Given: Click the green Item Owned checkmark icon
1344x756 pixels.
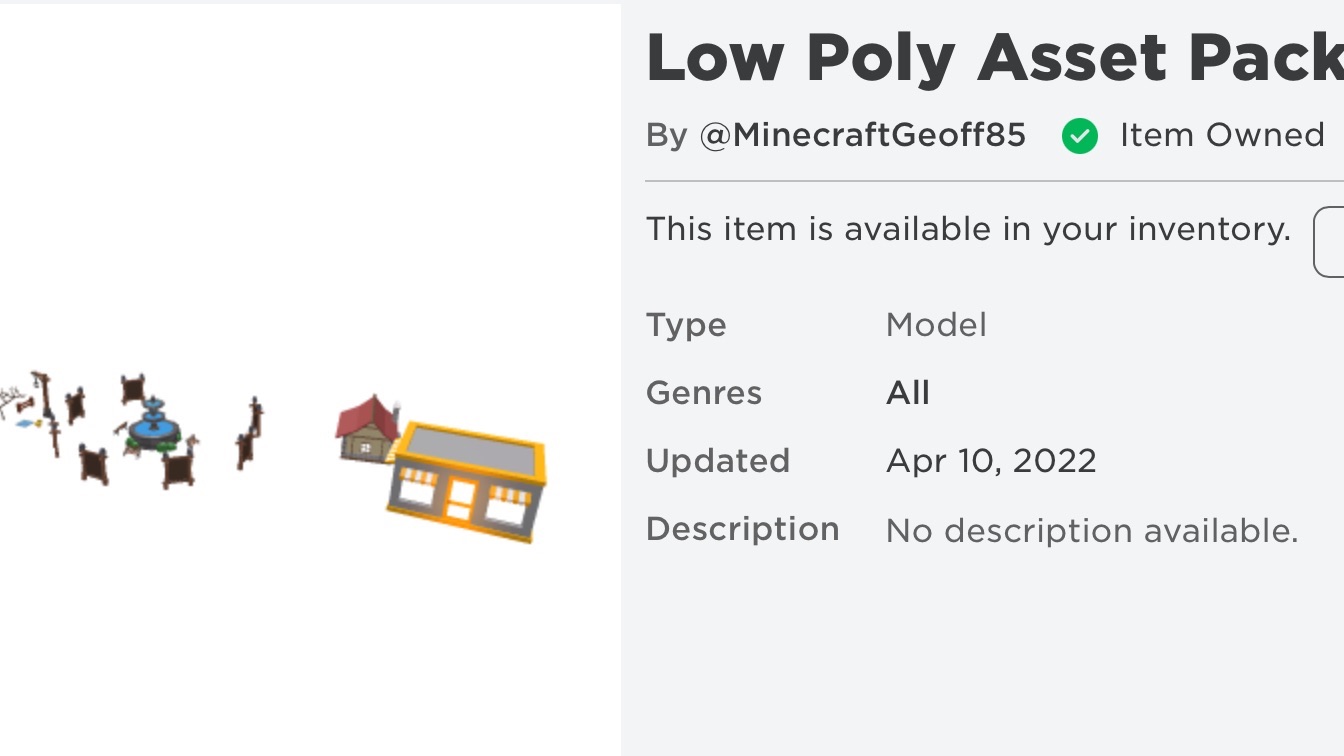Looking at the screenshot, I should click(x=1080, y=136).
